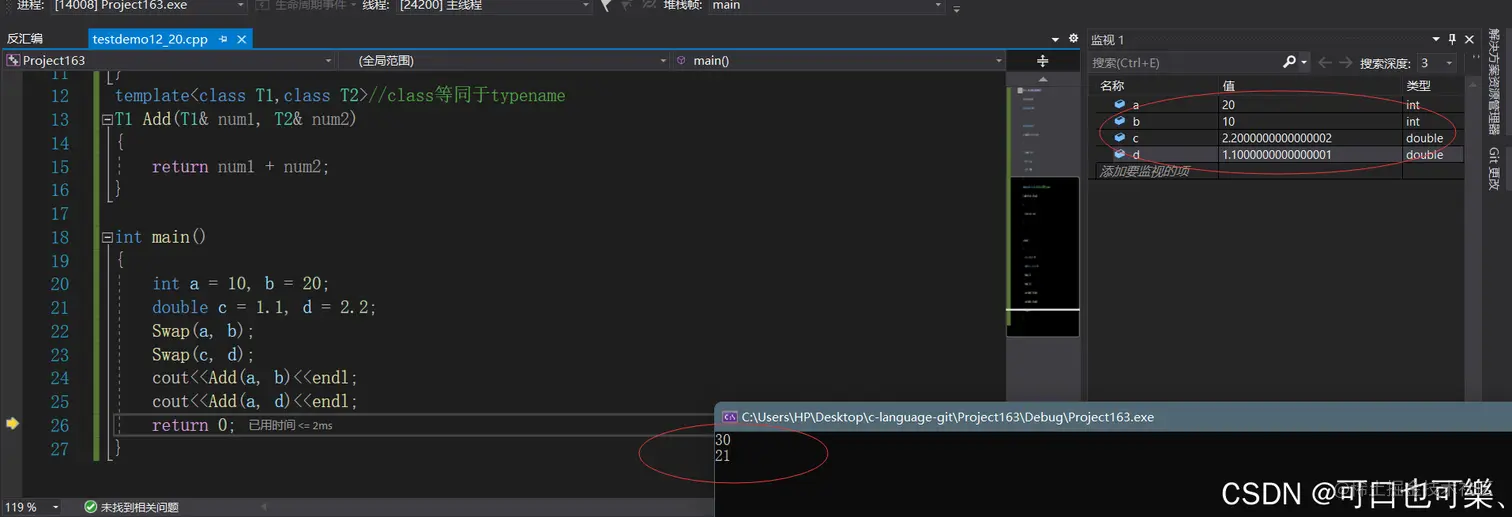Viewport: 1512px width, 517px height.
Task: Open the editor settings gear icon
Action: [1074, 39]
